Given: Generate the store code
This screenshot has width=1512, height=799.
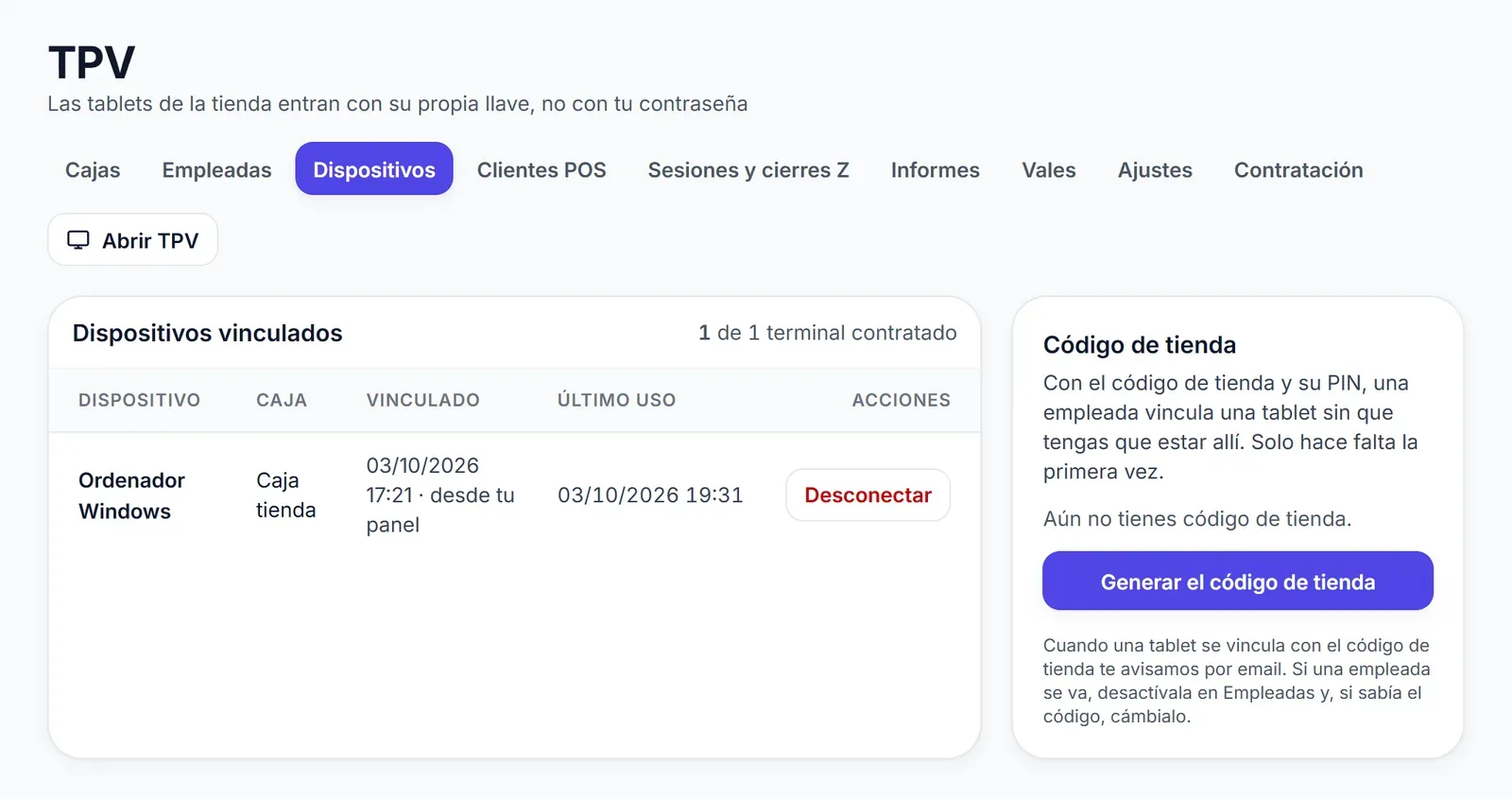Looking at the screenshot, I should pyautogui.click(x=1238, y=581).
